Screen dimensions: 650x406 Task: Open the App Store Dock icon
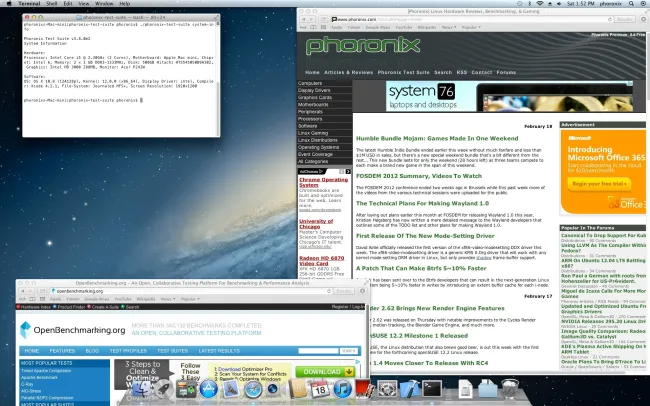click(x=209, y=389)
